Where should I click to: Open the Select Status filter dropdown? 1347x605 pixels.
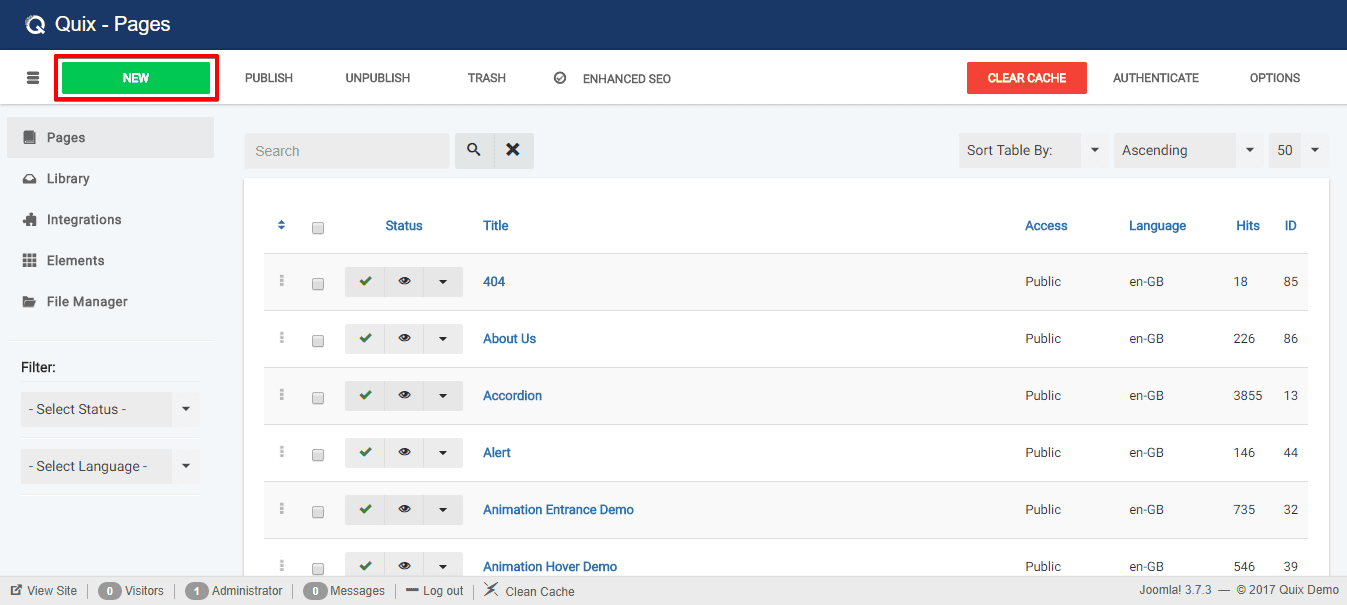point(110,409)
